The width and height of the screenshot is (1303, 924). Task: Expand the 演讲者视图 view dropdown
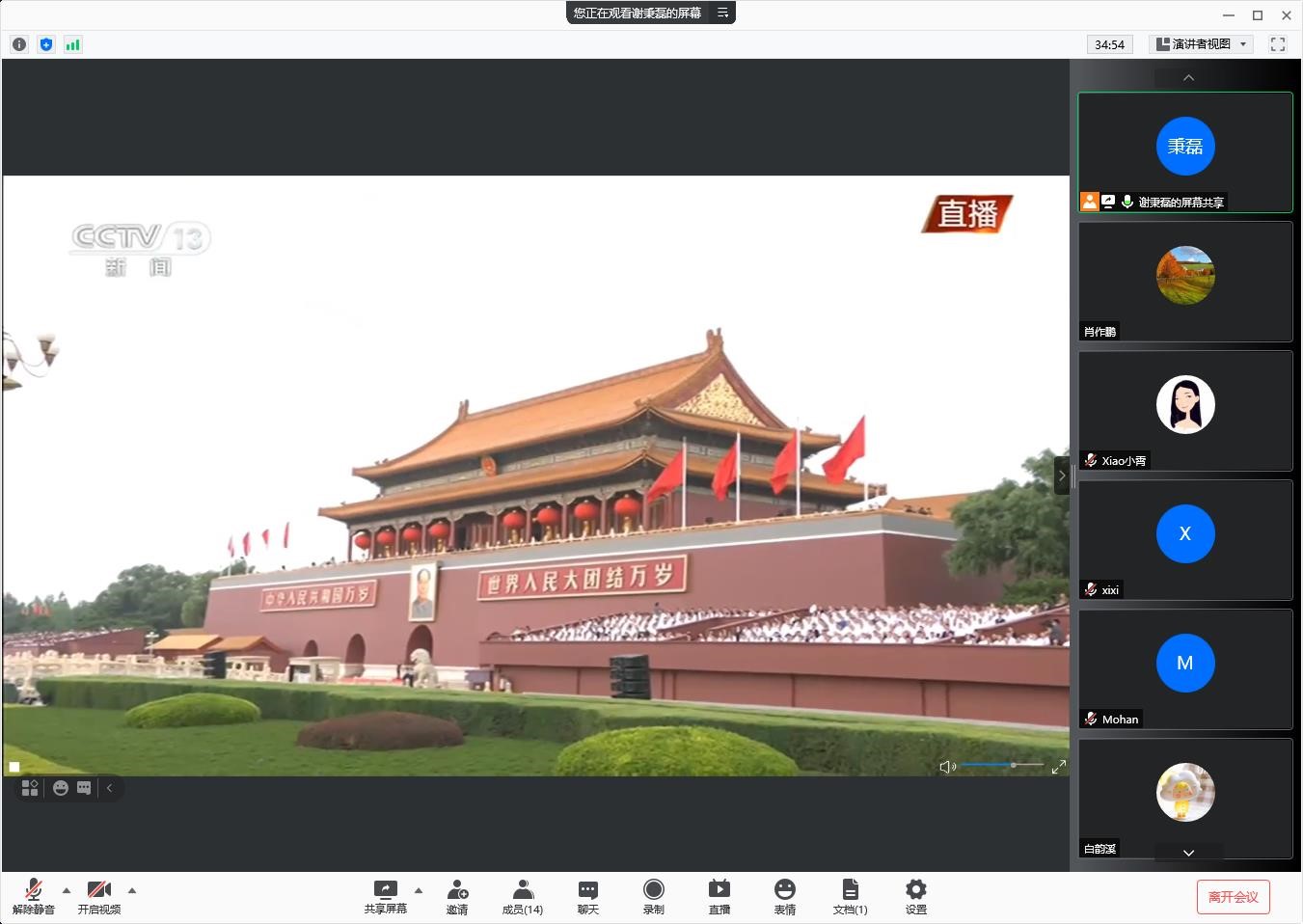click(1201, 44)
